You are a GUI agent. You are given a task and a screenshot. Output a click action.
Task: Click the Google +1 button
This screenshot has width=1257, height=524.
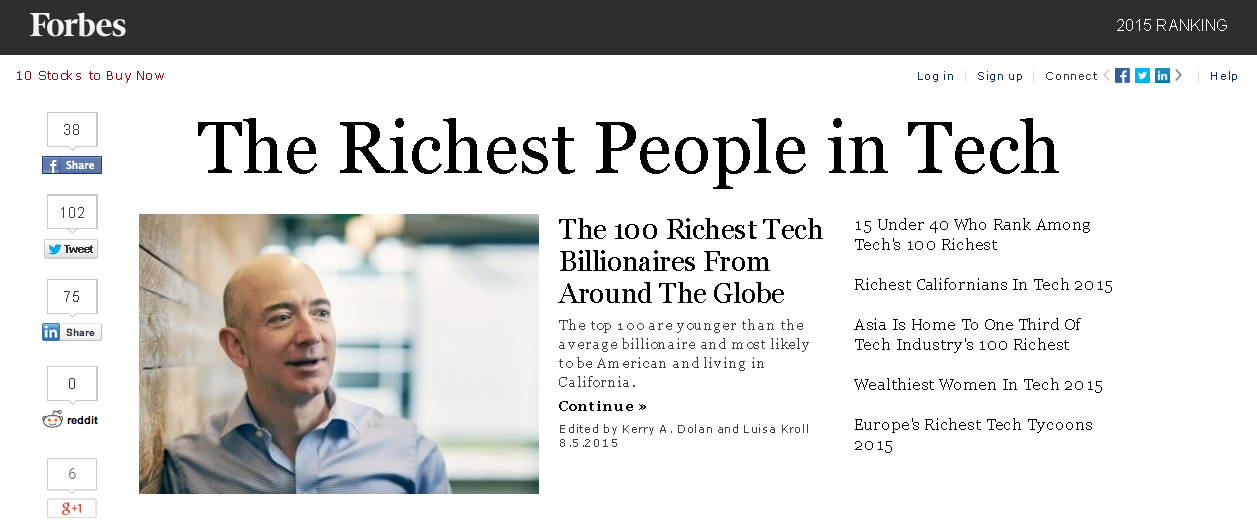(72, 508)
